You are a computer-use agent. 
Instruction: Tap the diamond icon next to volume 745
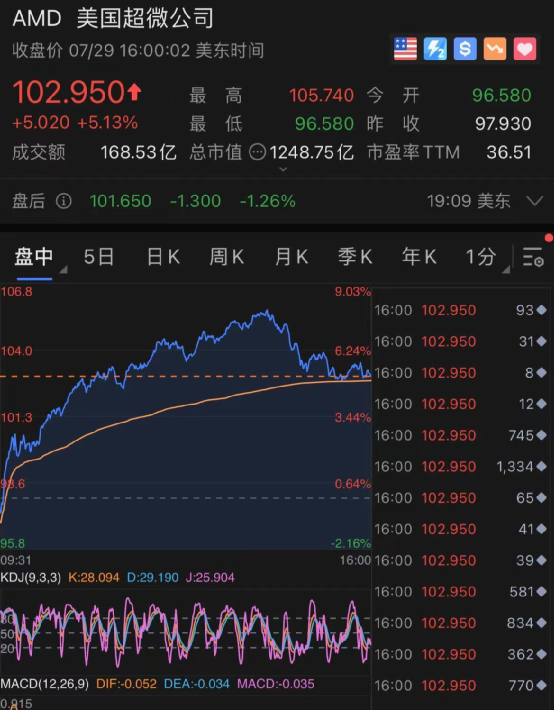pyautogui.click(x=541, y=435)
